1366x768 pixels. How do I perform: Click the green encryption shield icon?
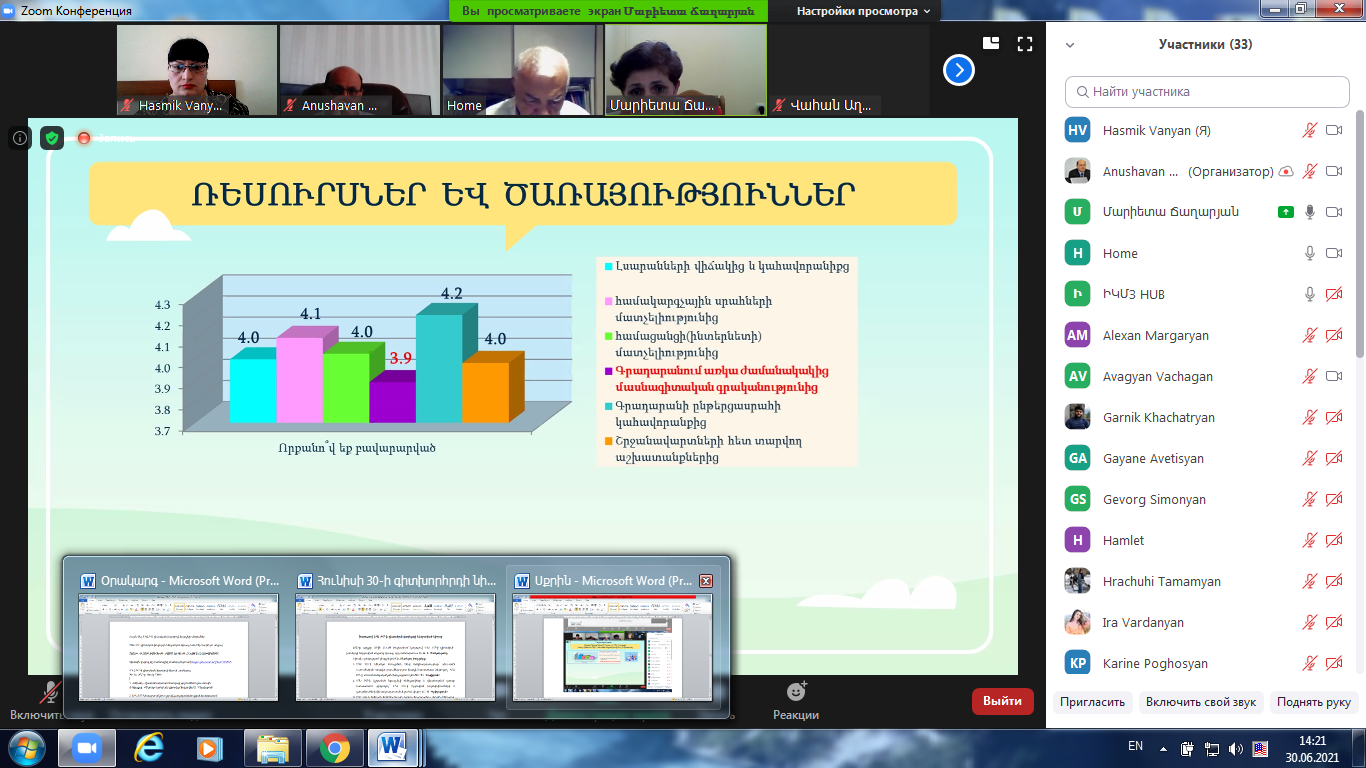[52, 138]
